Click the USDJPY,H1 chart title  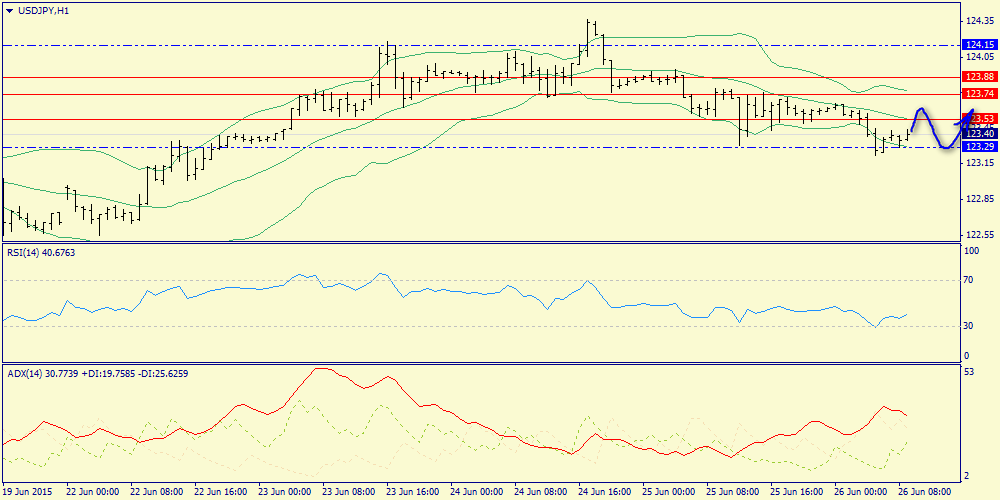tap(44, 10)
